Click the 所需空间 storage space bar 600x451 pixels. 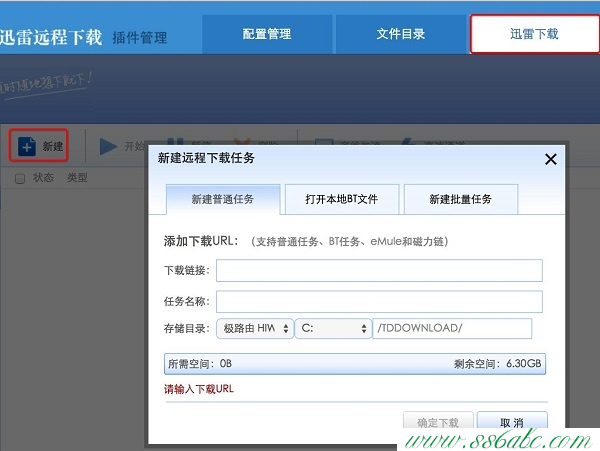355,365
